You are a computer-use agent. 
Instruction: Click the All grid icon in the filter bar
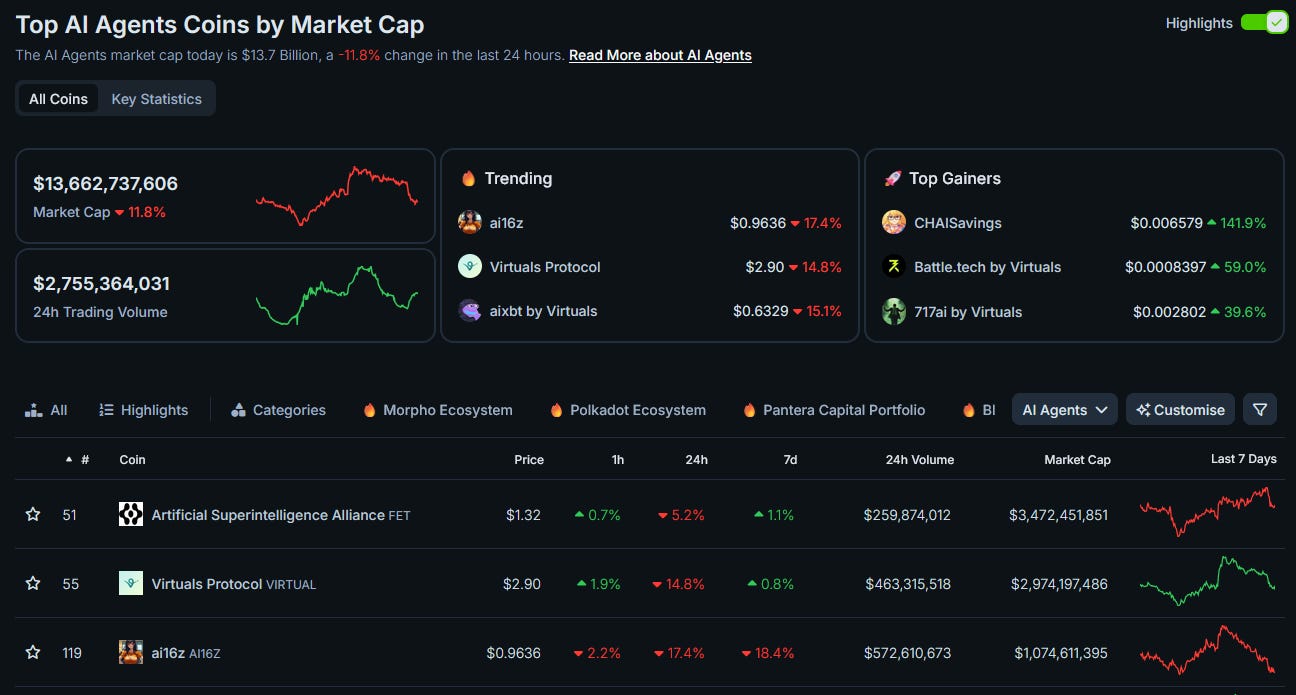coord(31,409)
